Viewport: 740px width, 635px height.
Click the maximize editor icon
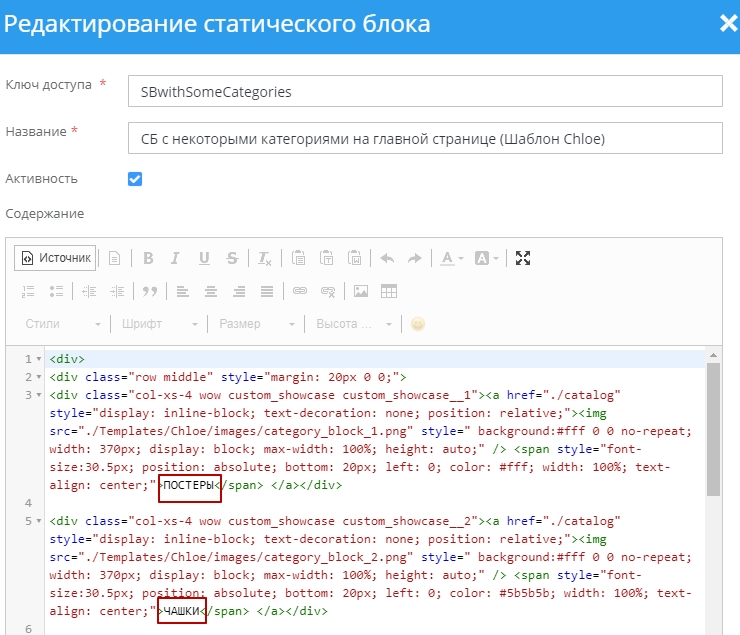click(522, 258)
